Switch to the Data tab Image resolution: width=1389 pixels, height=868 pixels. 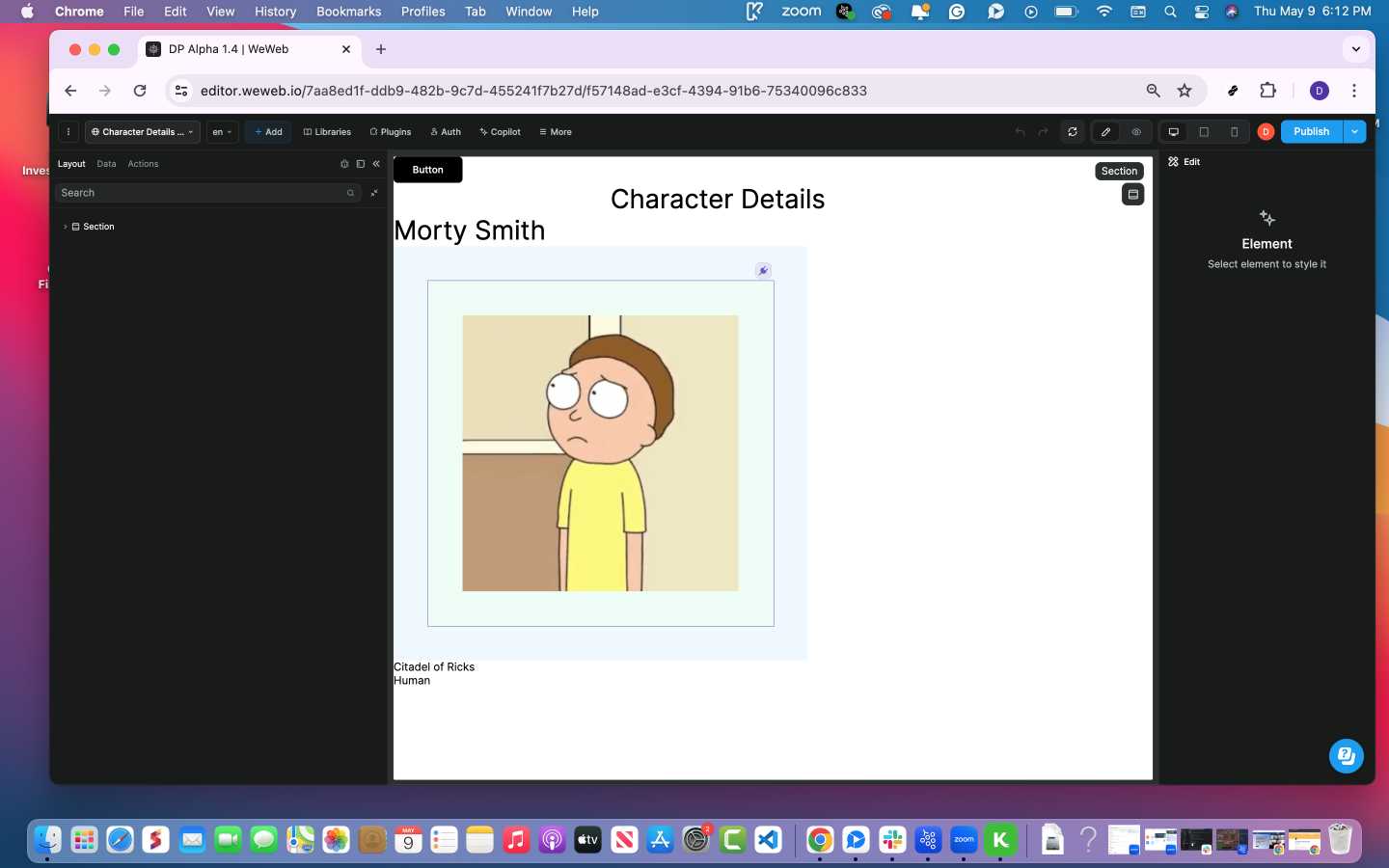(x=106, y=164)
